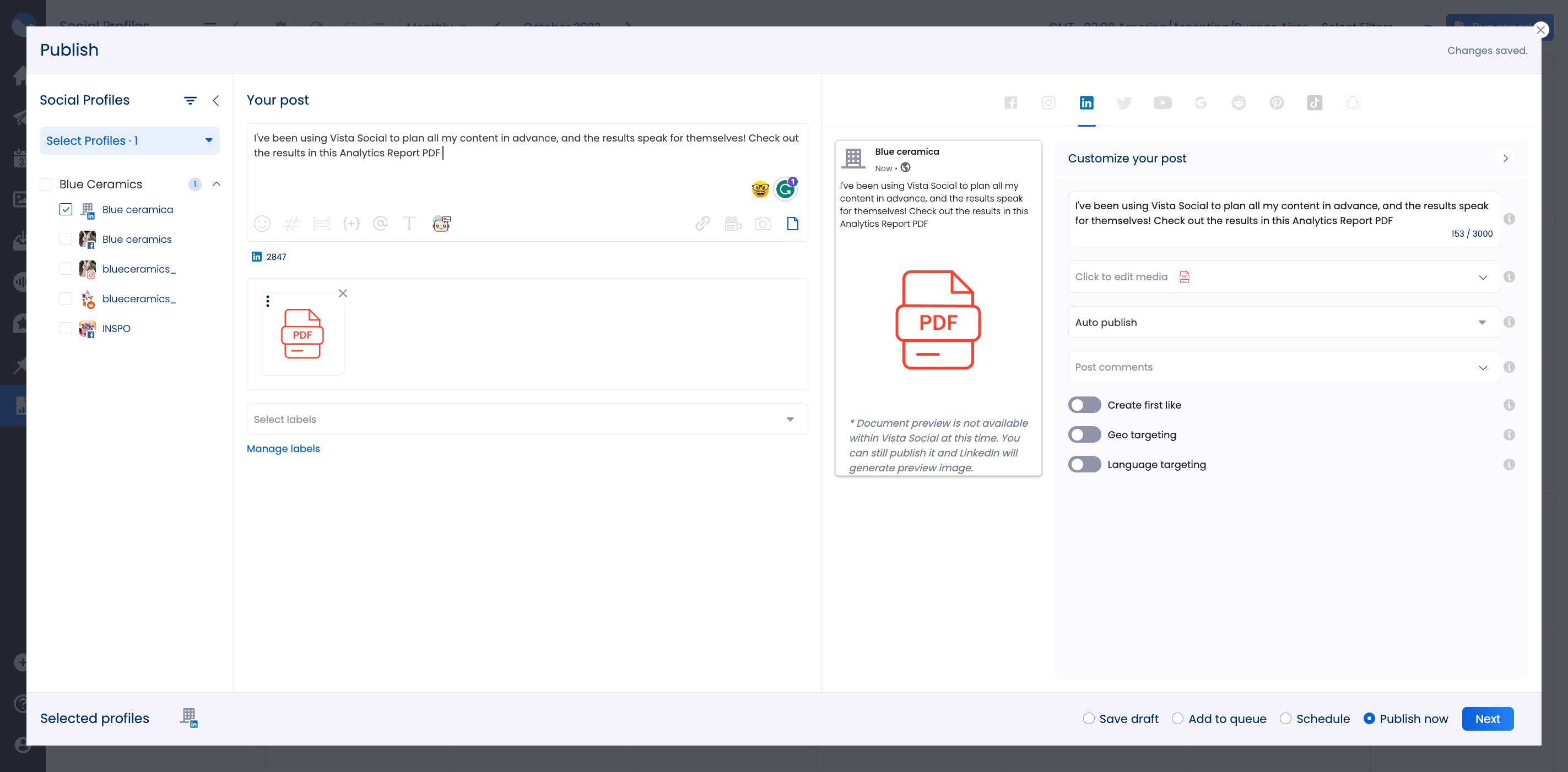The height and width of the screenshot is (772, 1568).
Task: Switch preview to Snapchat tab
Action: point(1353,103)
